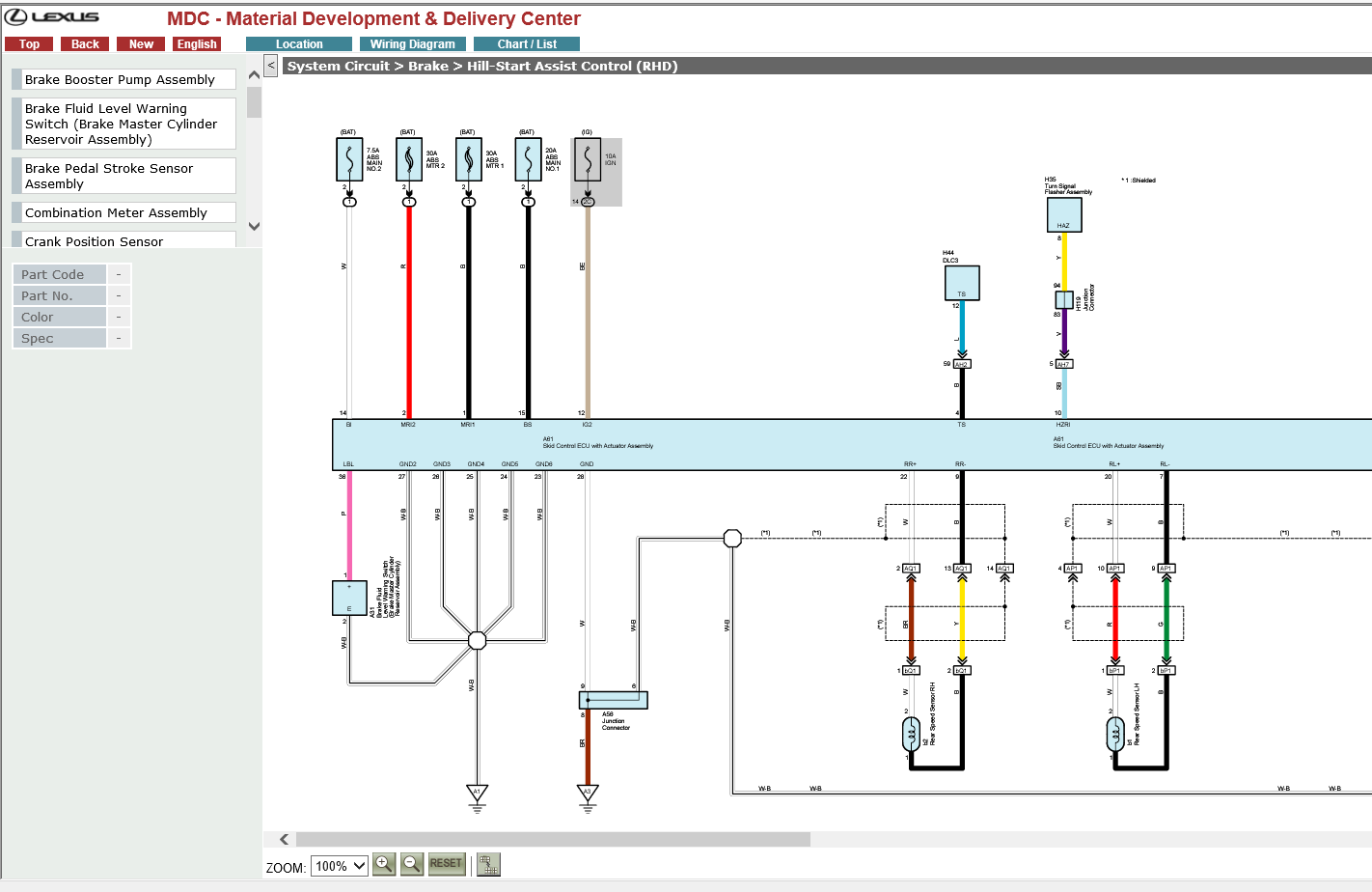The image size is (1372, 892).
Task: Switch to the Chart / List tab
Action: point(527,44)
